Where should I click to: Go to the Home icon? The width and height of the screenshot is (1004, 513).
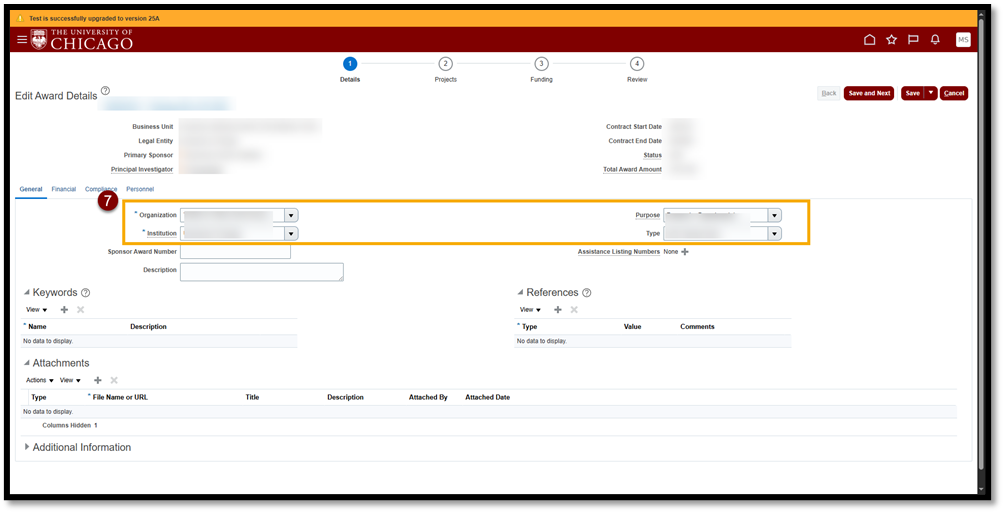click(x=869, y=40)
